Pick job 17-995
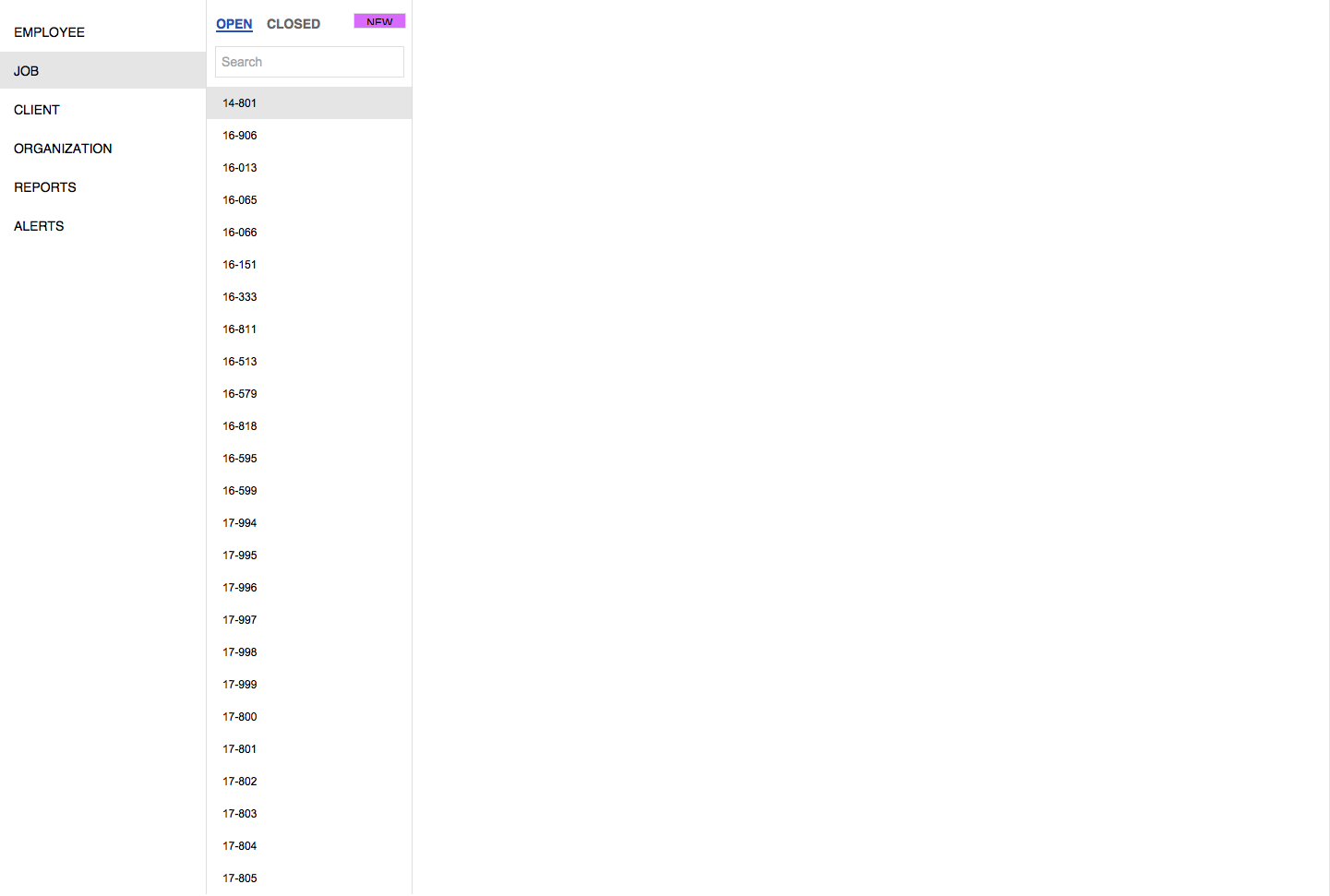Image resolution: width=1330 pixels, height=896 pixels. [x=309, y=556]
